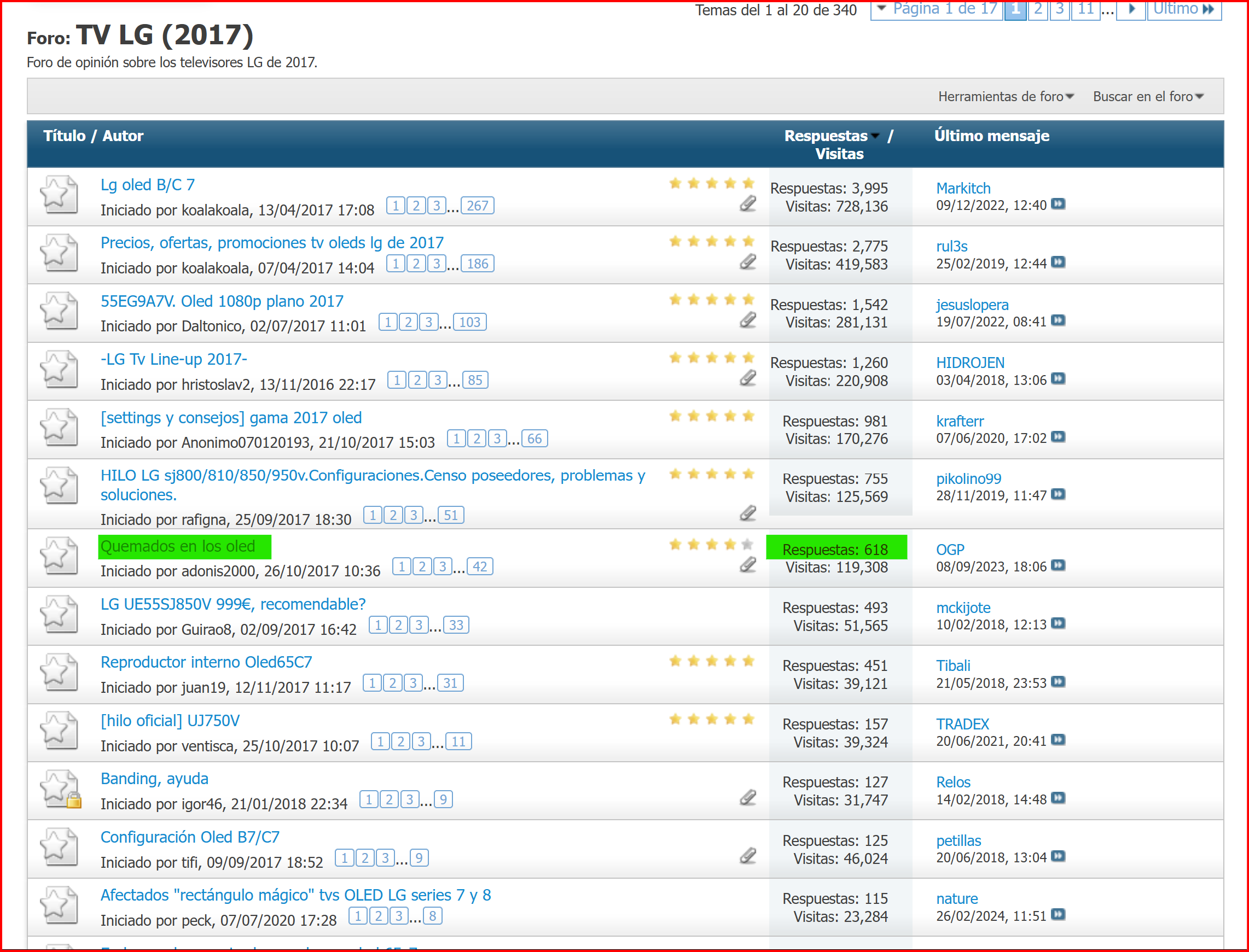Click thread status icon for Banding, ayuda
The height and width of the screenshot is (952, 1249).
[59, 790]
